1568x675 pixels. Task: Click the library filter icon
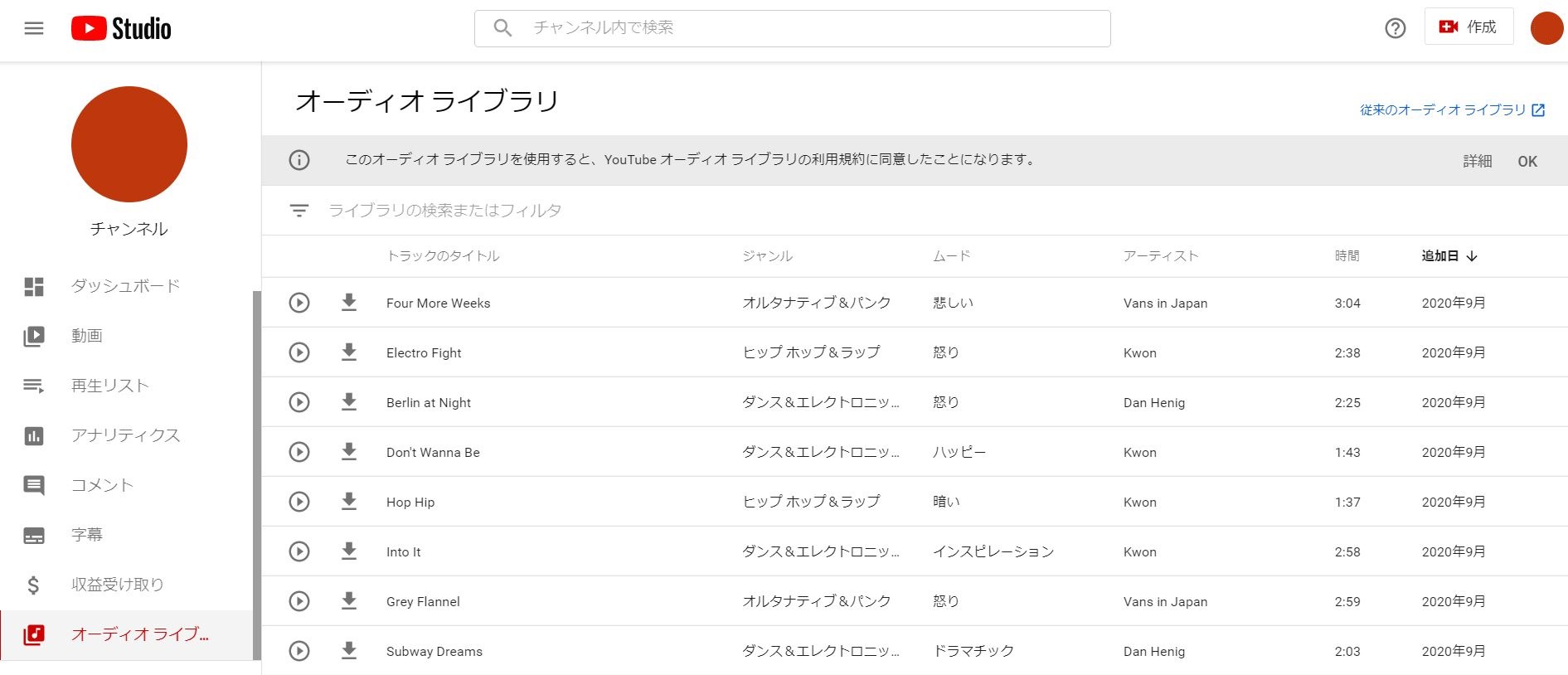tap(299, 211)
